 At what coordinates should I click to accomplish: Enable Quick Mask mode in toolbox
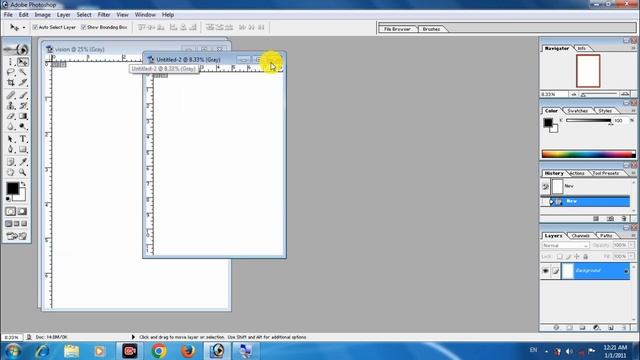22,211
